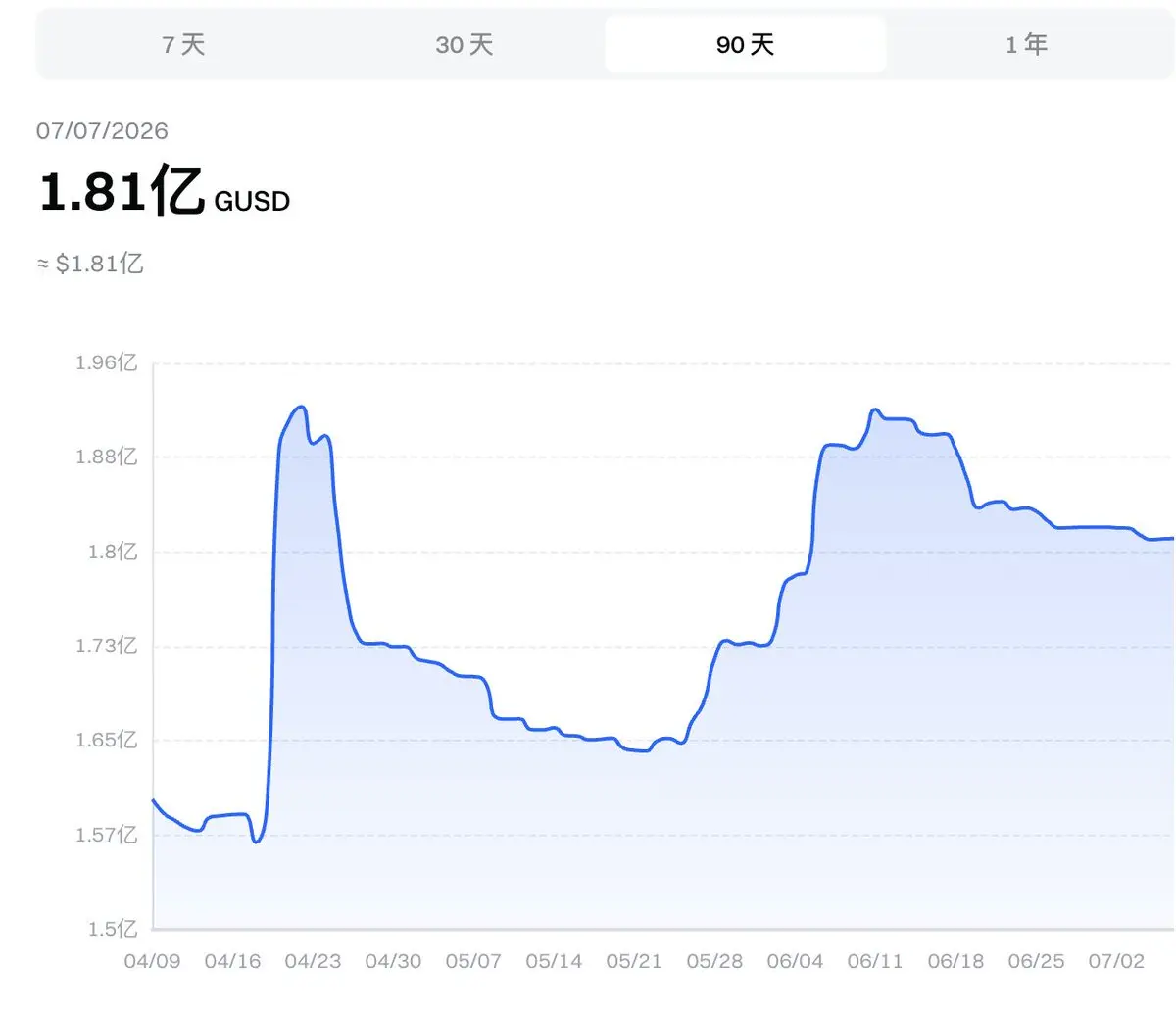Screen dimensions: 1176x1011
Task: Click the ≈ $1.81亿 approximate value
Action: click(x=90, y=264)
